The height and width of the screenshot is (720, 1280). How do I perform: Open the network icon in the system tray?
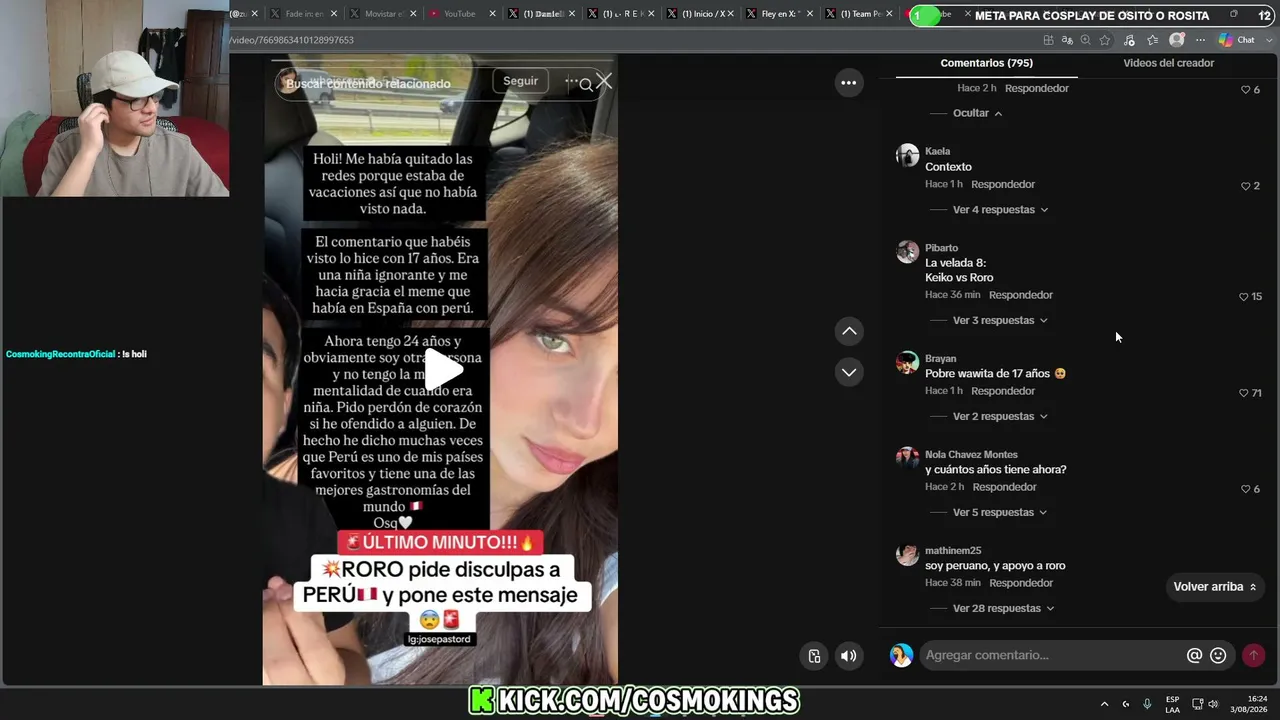(x=1197, y=704)
